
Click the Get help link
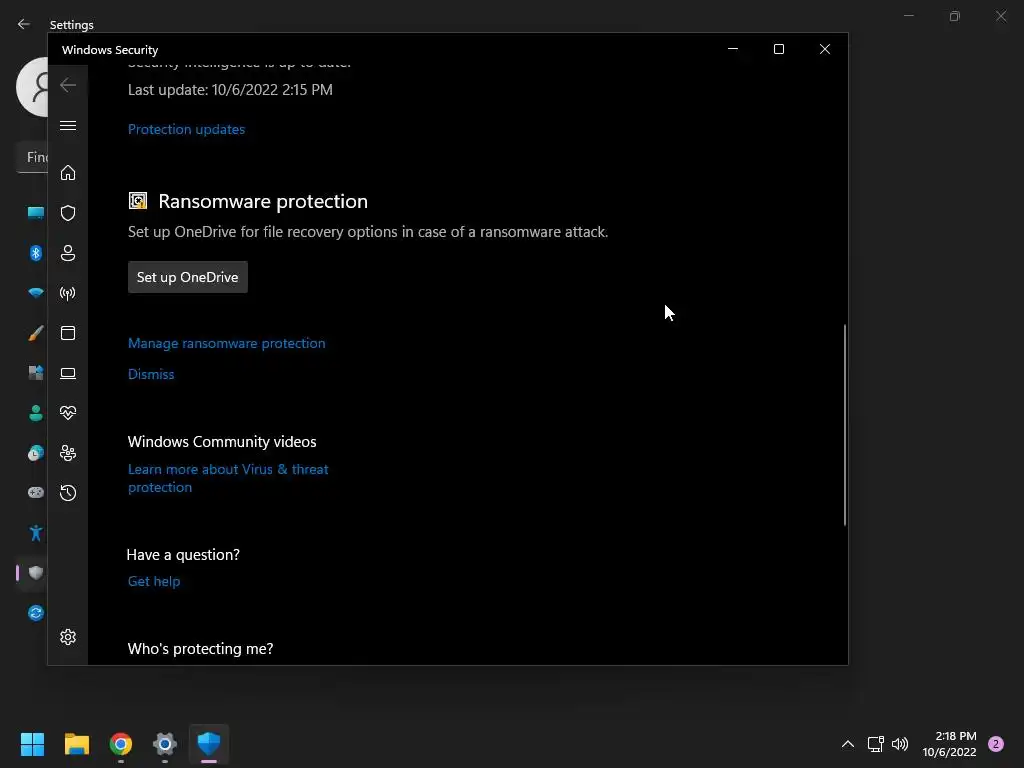tap(154, 581)
